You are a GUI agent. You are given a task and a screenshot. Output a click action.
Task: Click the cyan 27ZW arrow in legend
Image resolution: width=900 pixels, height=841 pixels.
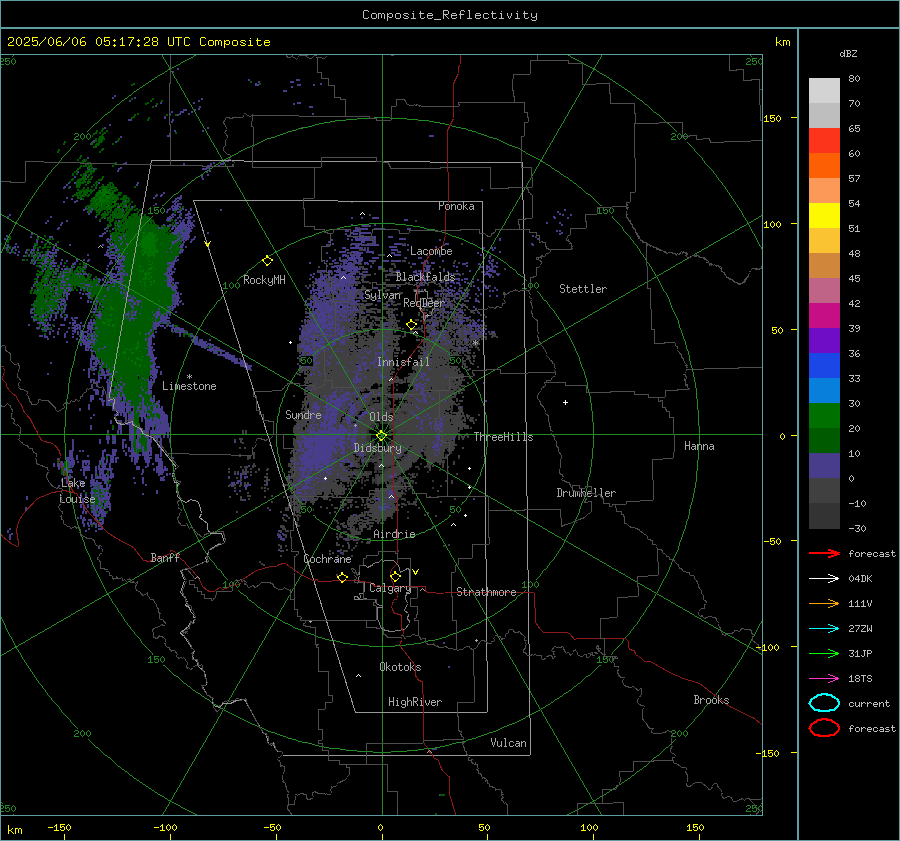[824, 629]
